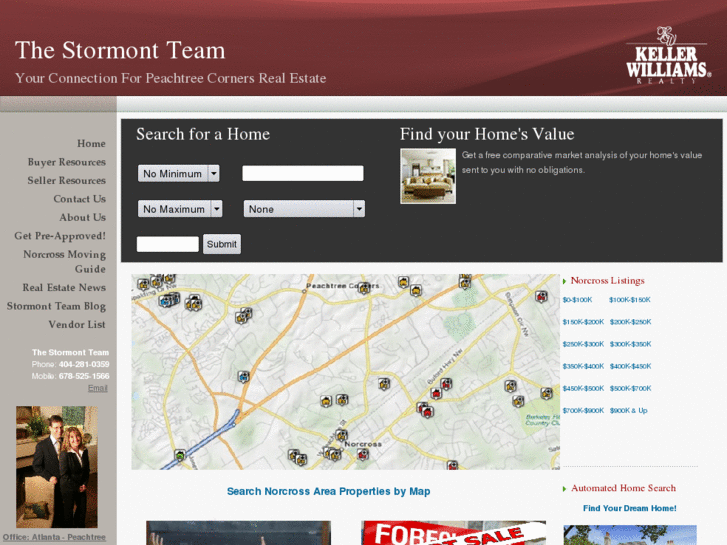Open Search Norcross Area Properties by Map
Image resolution: width=727 pixels, height=545 pixels.
(328, 491)
